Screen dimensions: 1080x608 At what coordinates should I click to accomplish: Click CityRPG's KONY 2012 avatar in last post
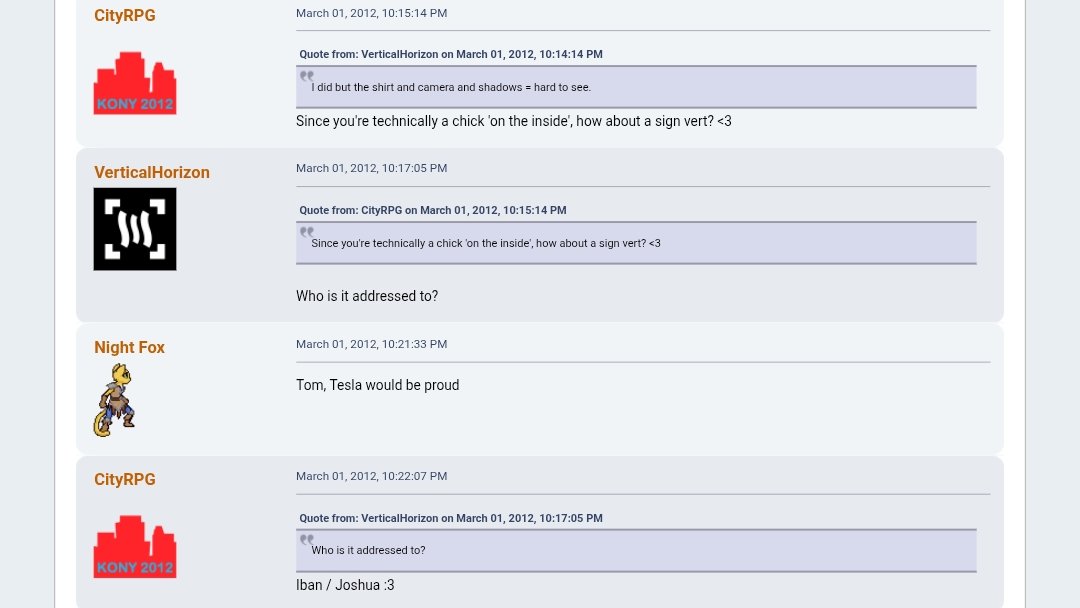tap(135, 547)
